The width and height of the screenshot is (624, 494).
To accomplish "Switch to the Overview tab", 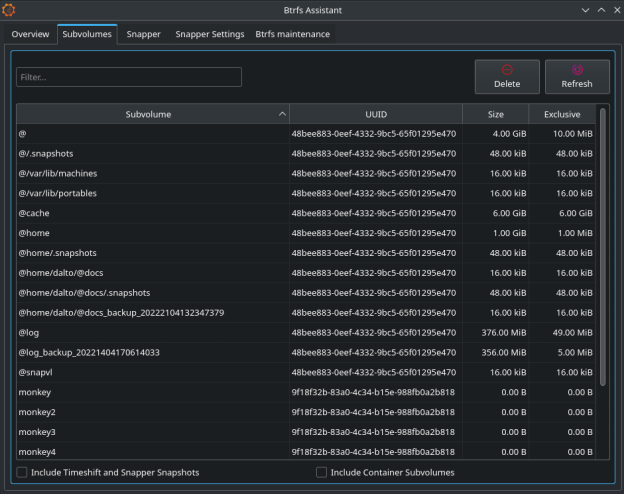I will pyautogui.click(x=30, y=34).
